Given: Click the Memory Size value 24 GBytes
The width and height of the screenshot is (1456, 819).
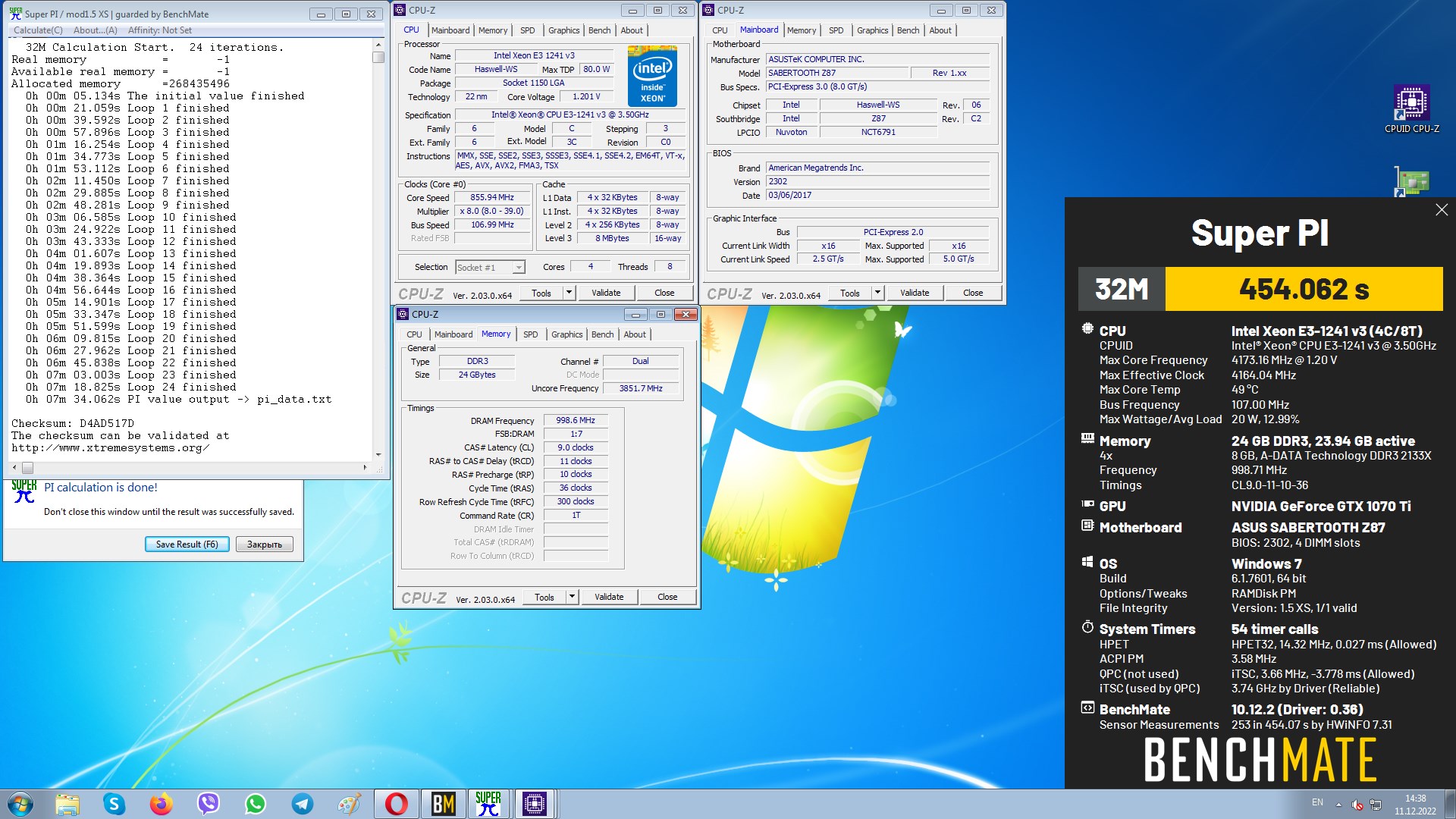Looking at the screenshot, I should pyautogui.click(x=477, y=375).
